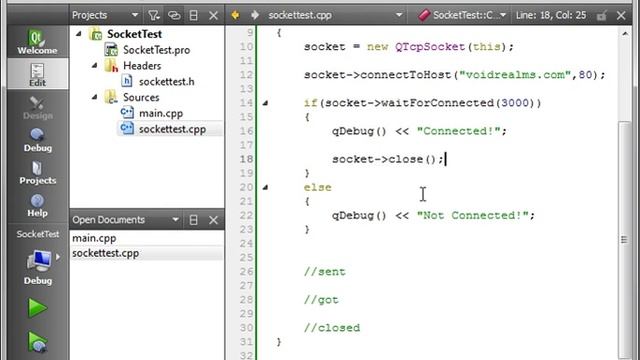Open the Design mode
Image resolution: width=640 pixels, height=360 pixels.
tap(37, 108)
